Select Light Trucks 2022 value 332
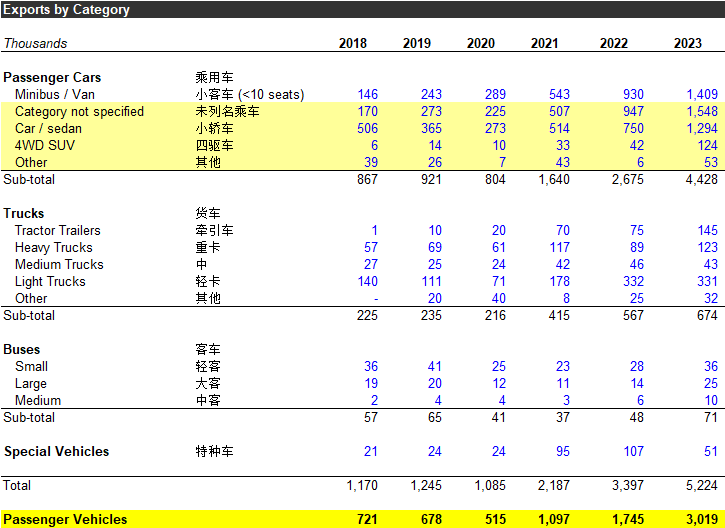 click(633, 282)
